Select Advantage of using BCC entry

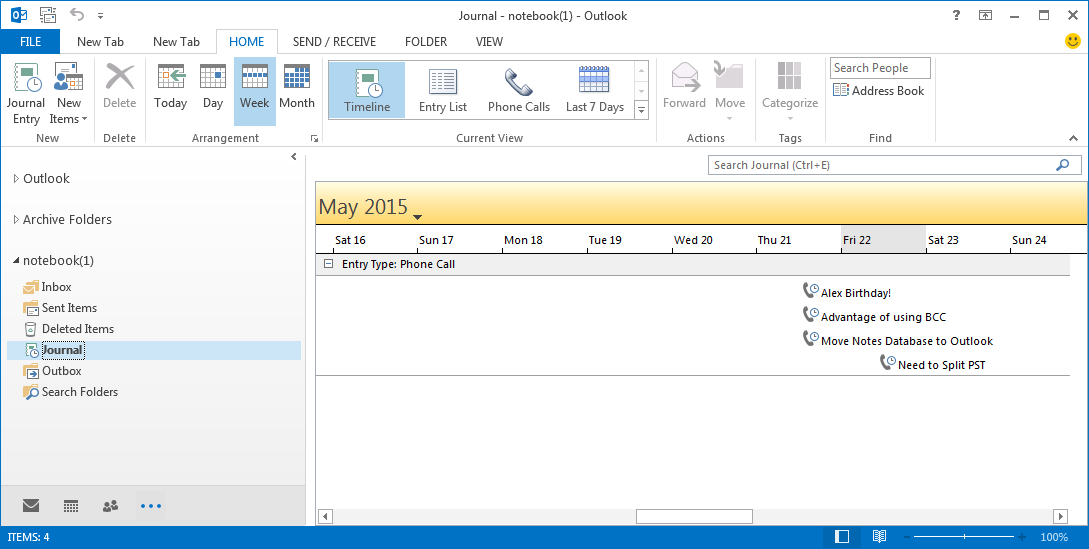click(874, 316)
